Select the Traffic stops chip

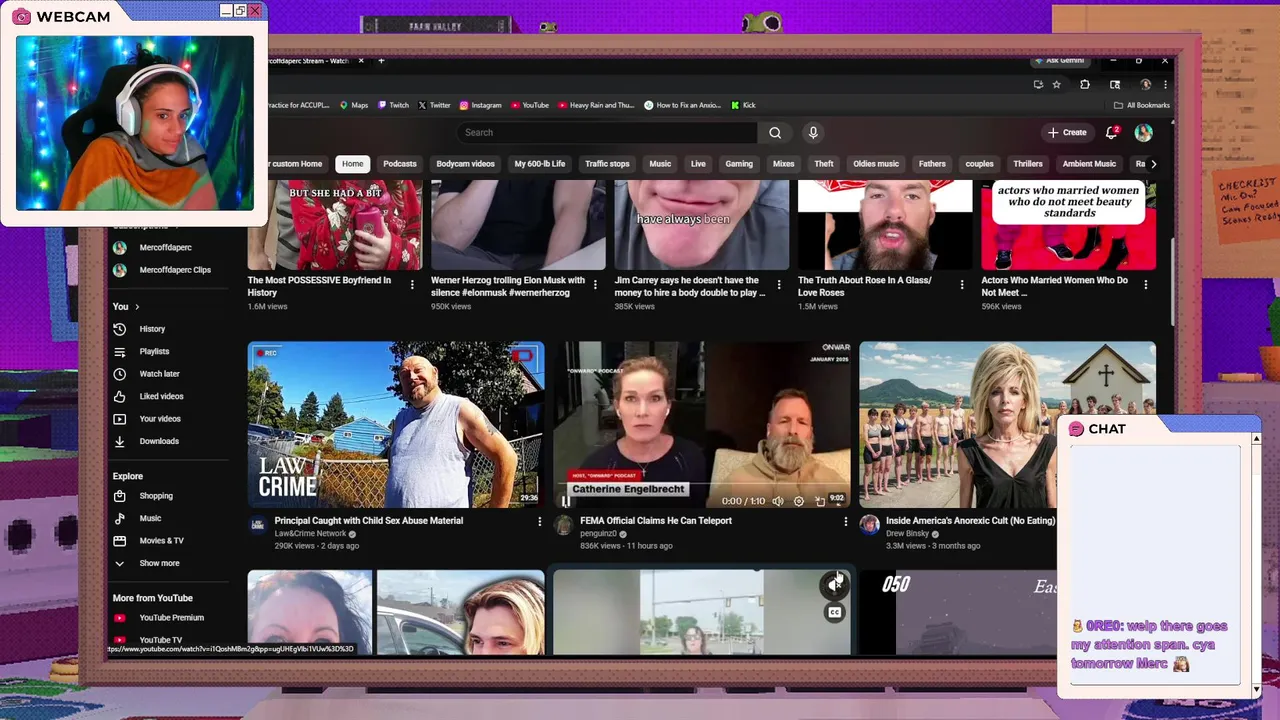point(607,164)
